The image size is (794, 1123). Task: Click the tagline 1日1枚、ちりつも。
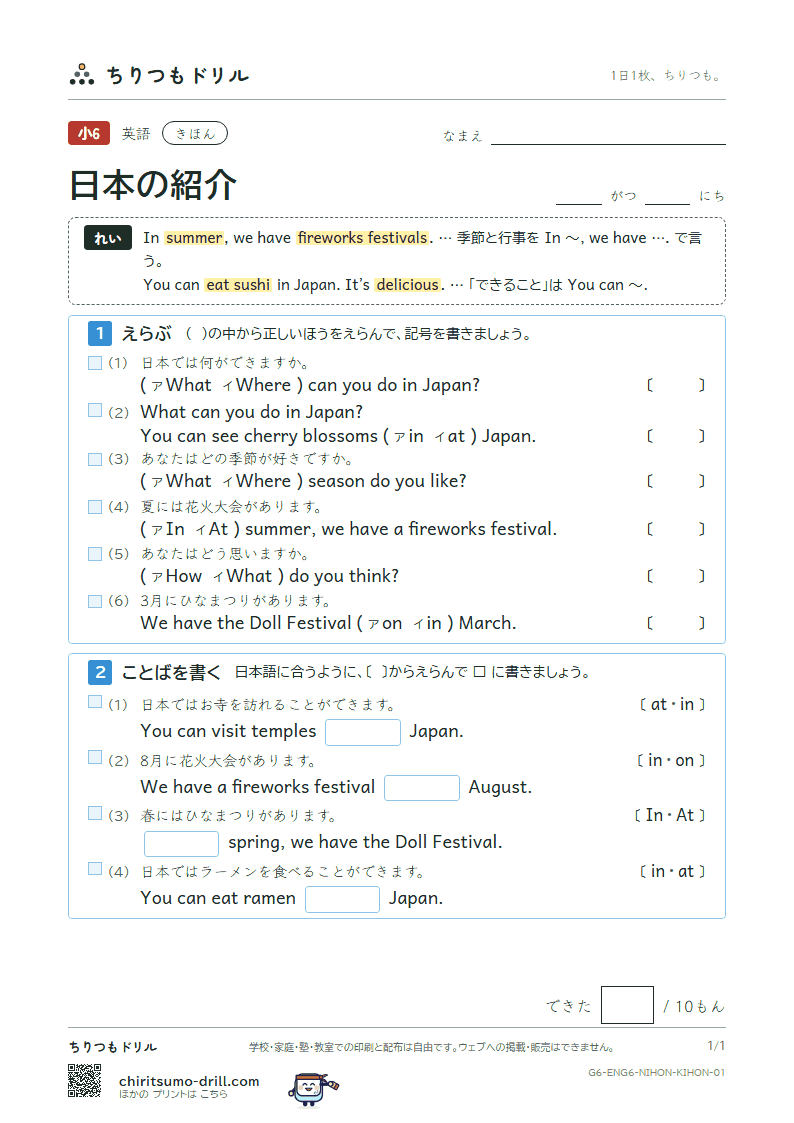[667, 75]
